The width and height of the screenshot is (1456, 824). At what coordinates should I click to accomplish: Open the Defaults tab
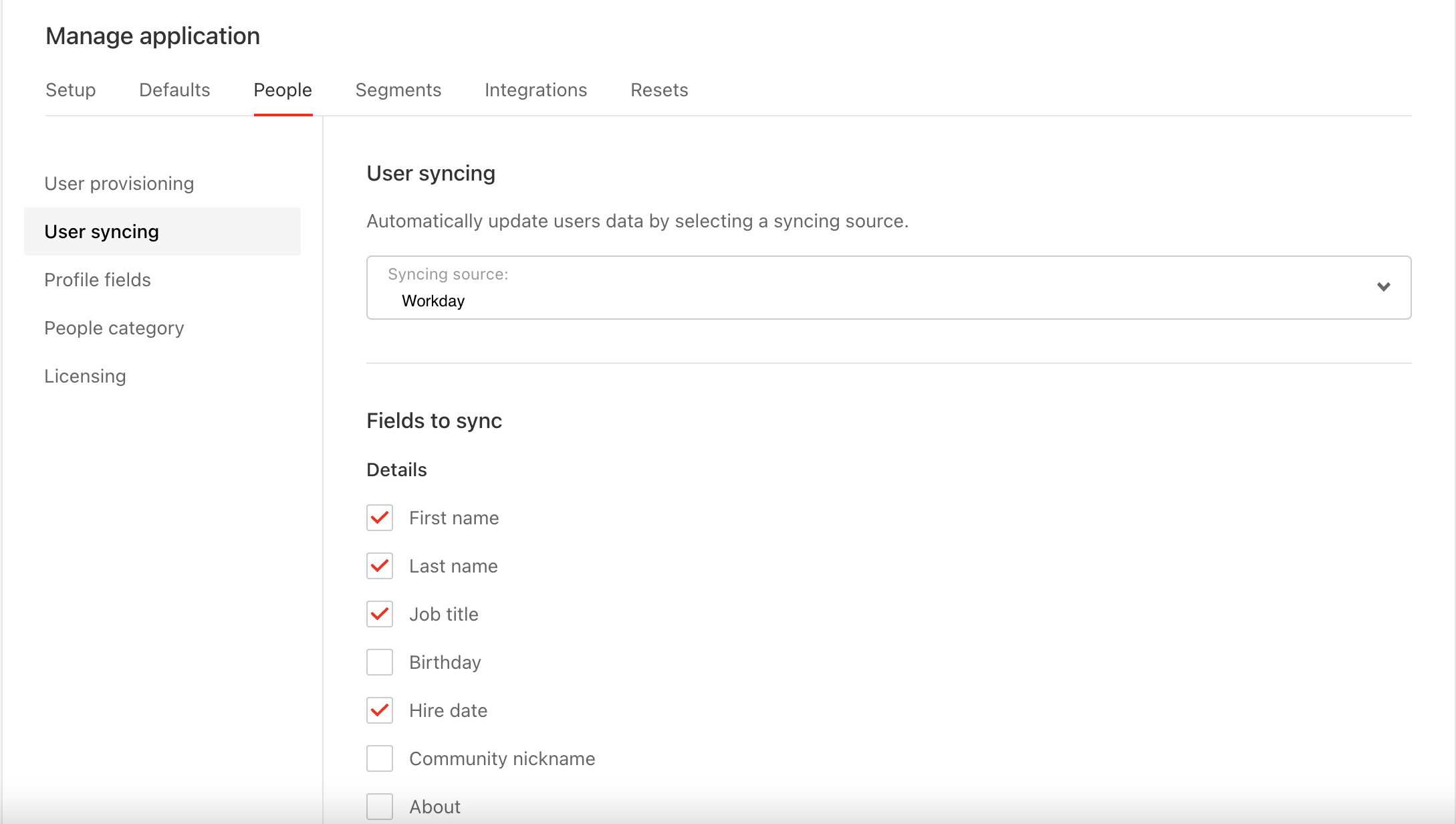(174, 90)
